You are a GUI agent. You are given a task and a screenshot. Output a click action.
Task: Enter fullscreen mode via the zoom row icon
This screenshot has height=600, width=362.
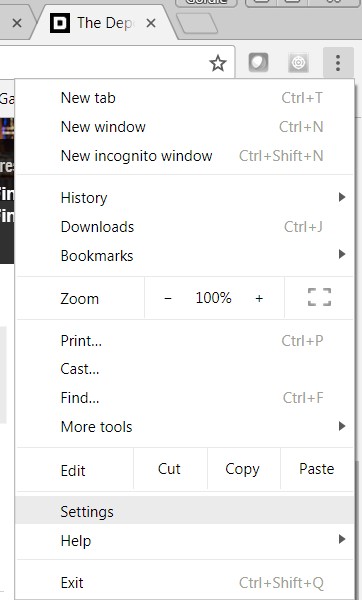coord(320,297)
